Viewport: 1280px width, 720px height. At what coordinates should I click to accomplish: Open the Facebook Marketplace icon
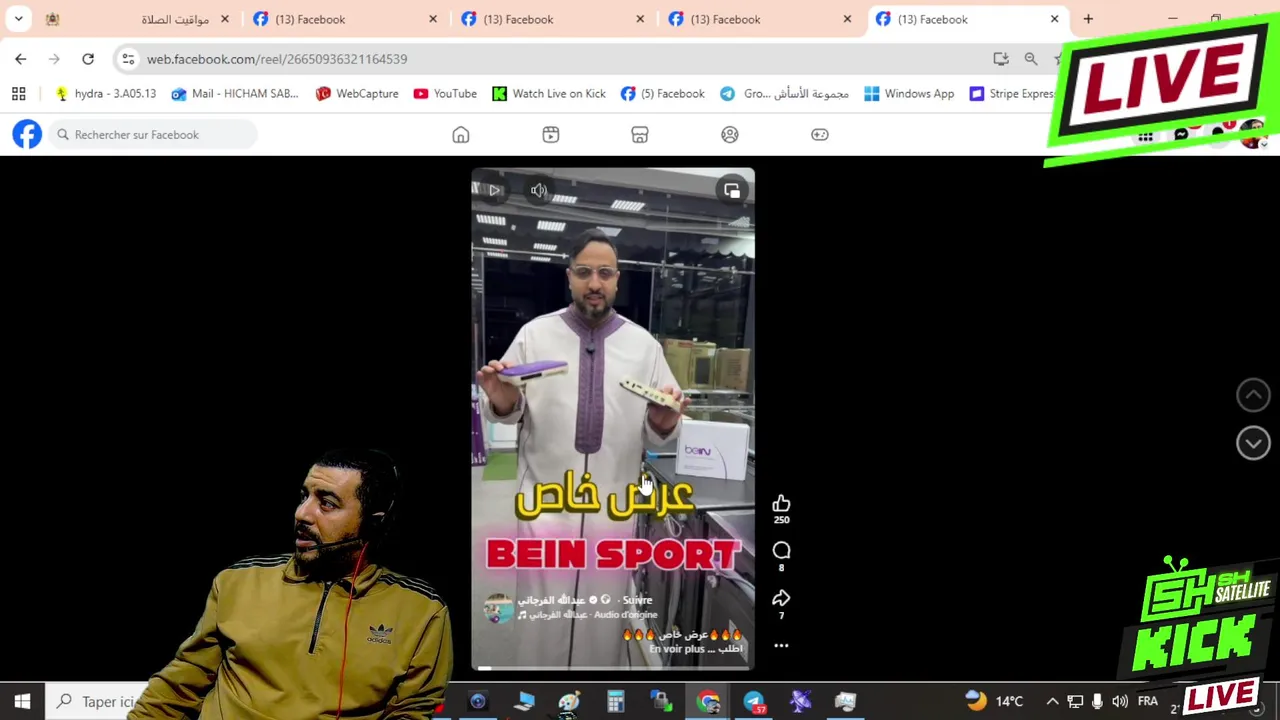click(x=640, y=135)
